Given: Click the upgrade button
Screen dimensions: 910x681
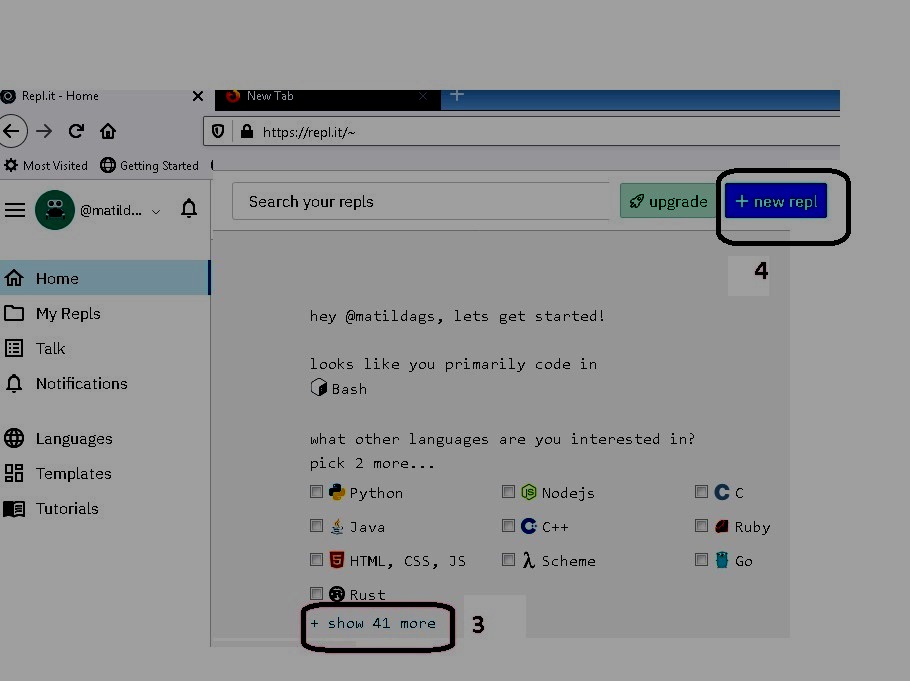Looking at the screenshot, I should point(667,201).
